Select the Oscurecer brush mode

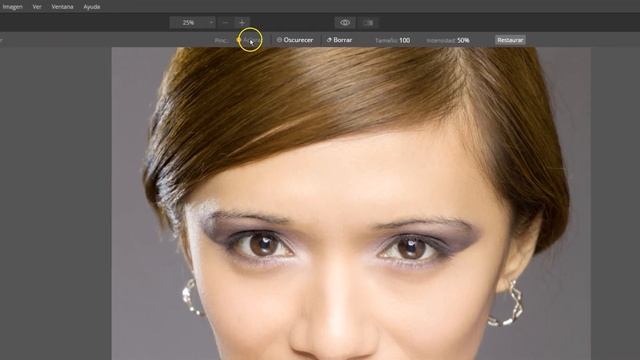295,40
